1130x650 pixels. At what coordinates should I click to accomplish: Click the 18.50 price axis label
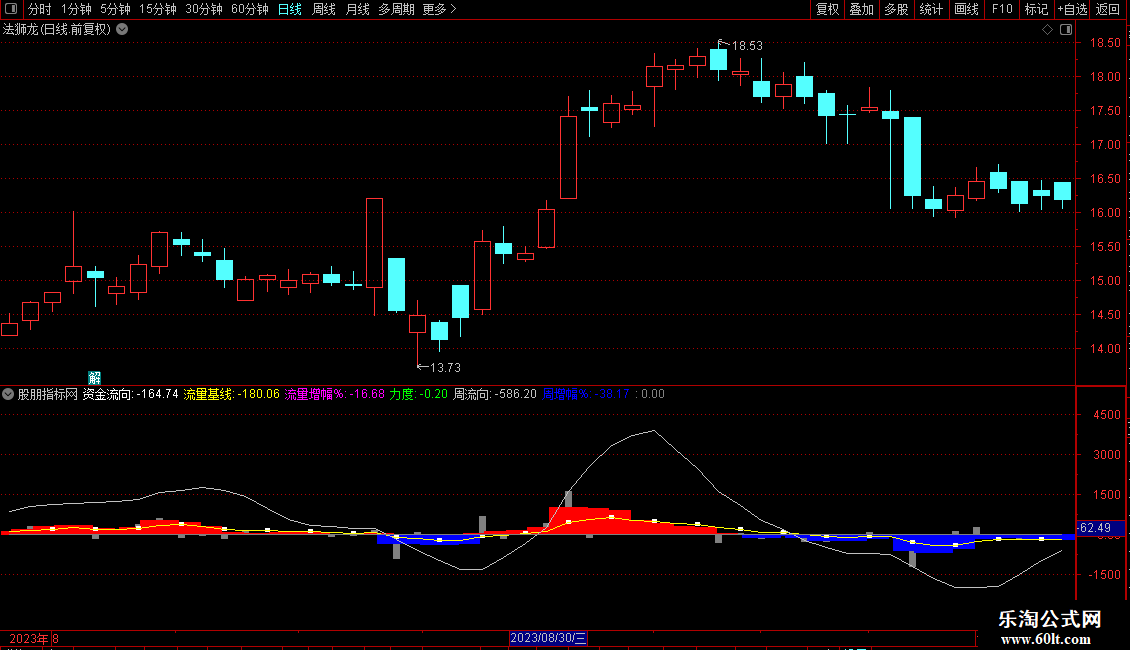click(x=1105, y=43)
